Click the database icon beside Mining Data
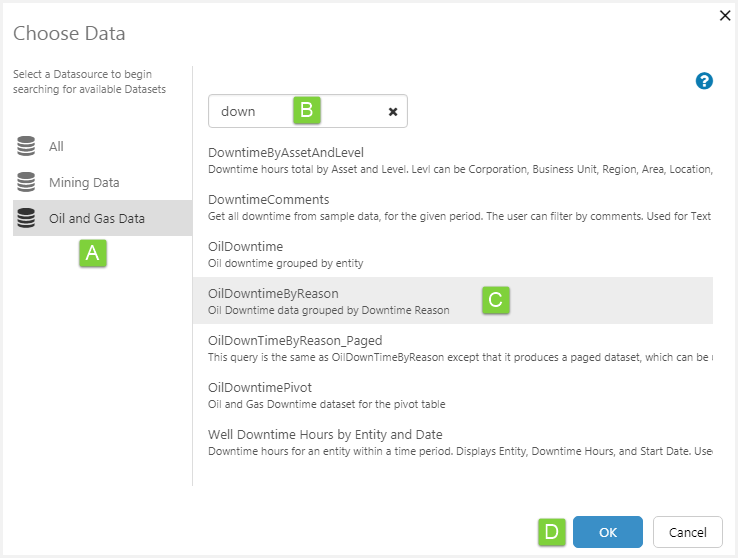 click(26, 183)
